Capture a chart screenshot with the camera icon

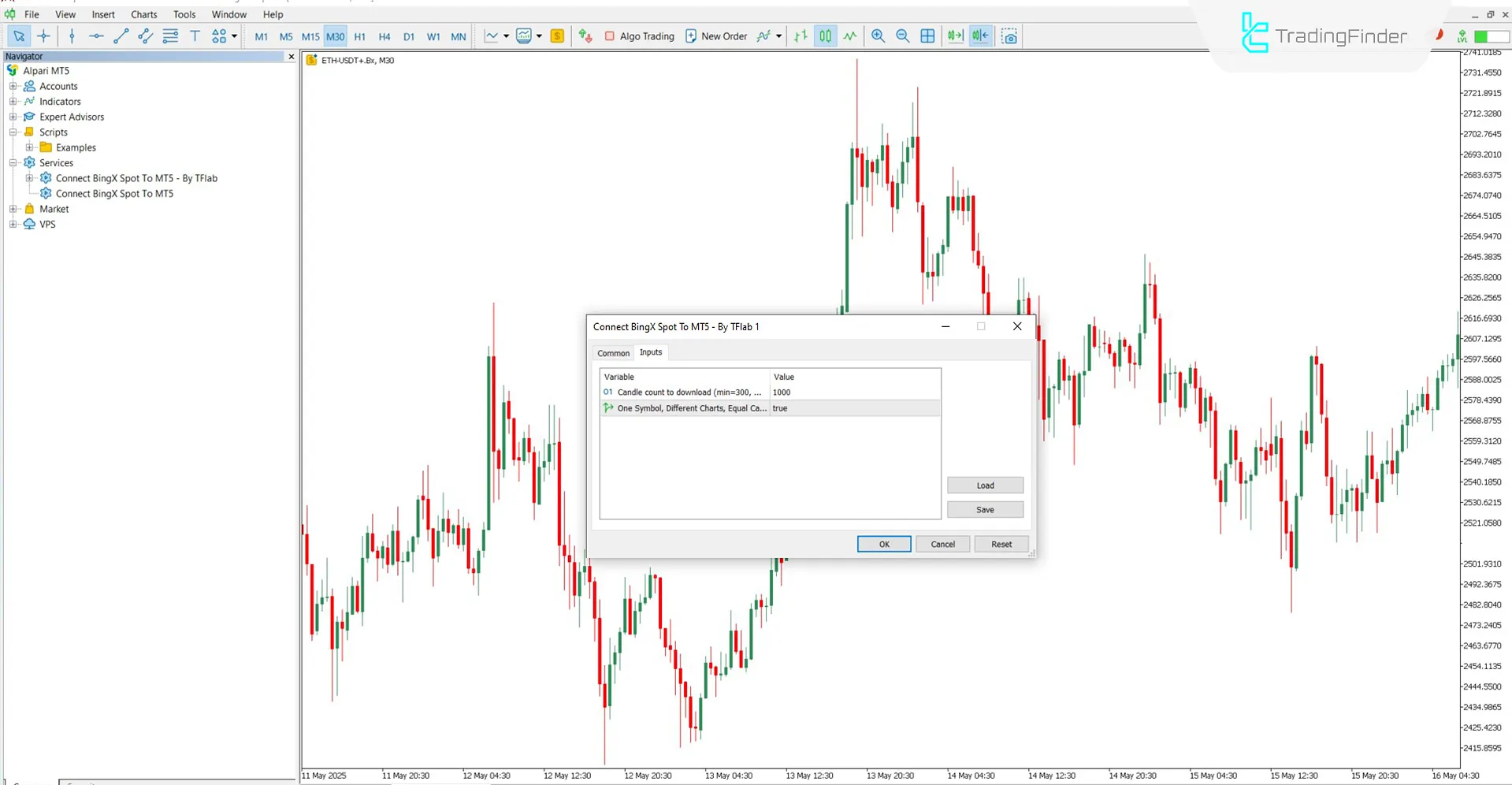(1009, 36)
